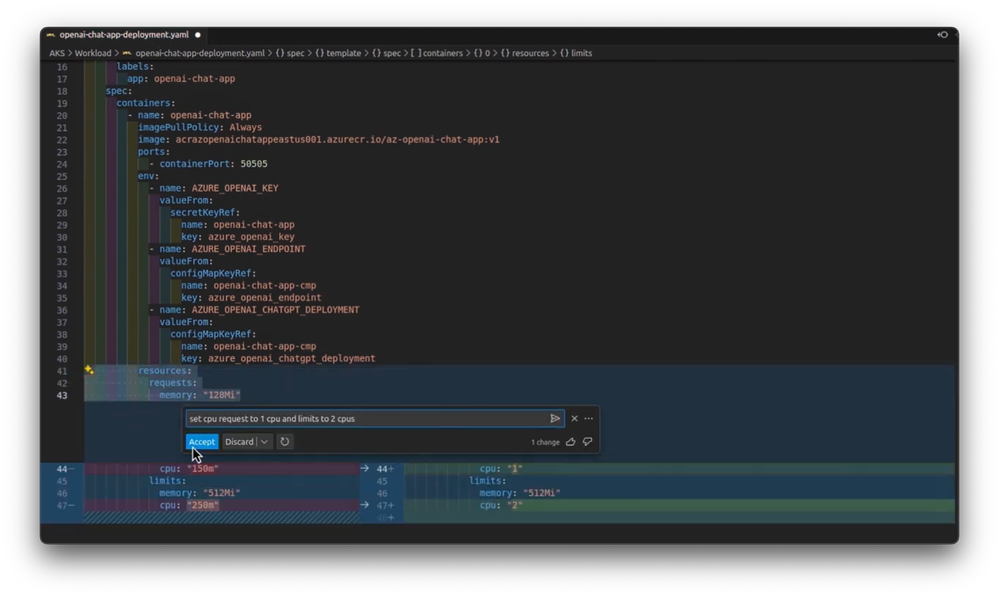
Task: Click the '1 change' label
Action: click(x=545, y=442)
